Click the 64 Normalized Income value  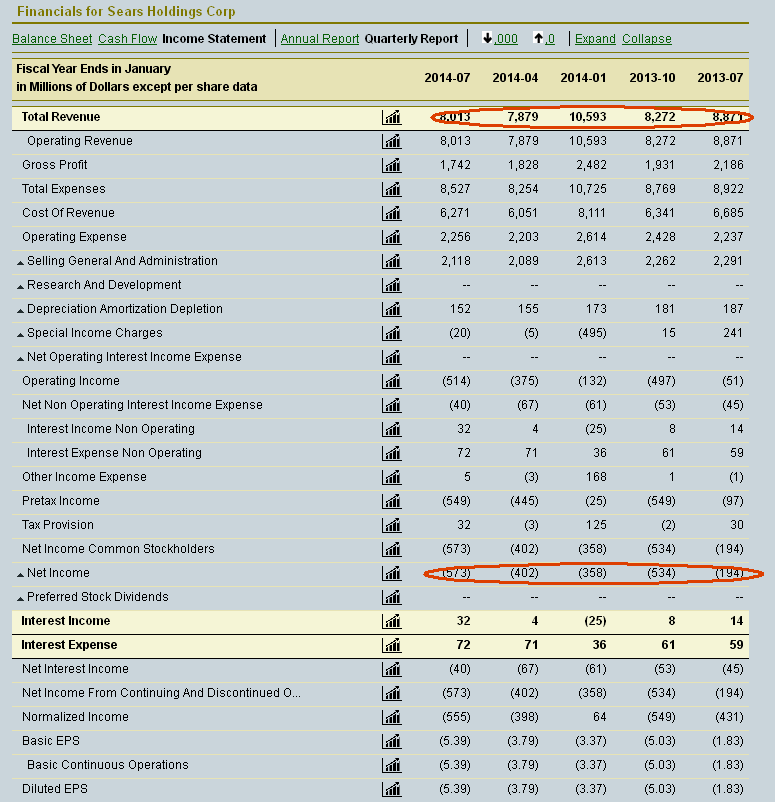(x=600, y=717)
